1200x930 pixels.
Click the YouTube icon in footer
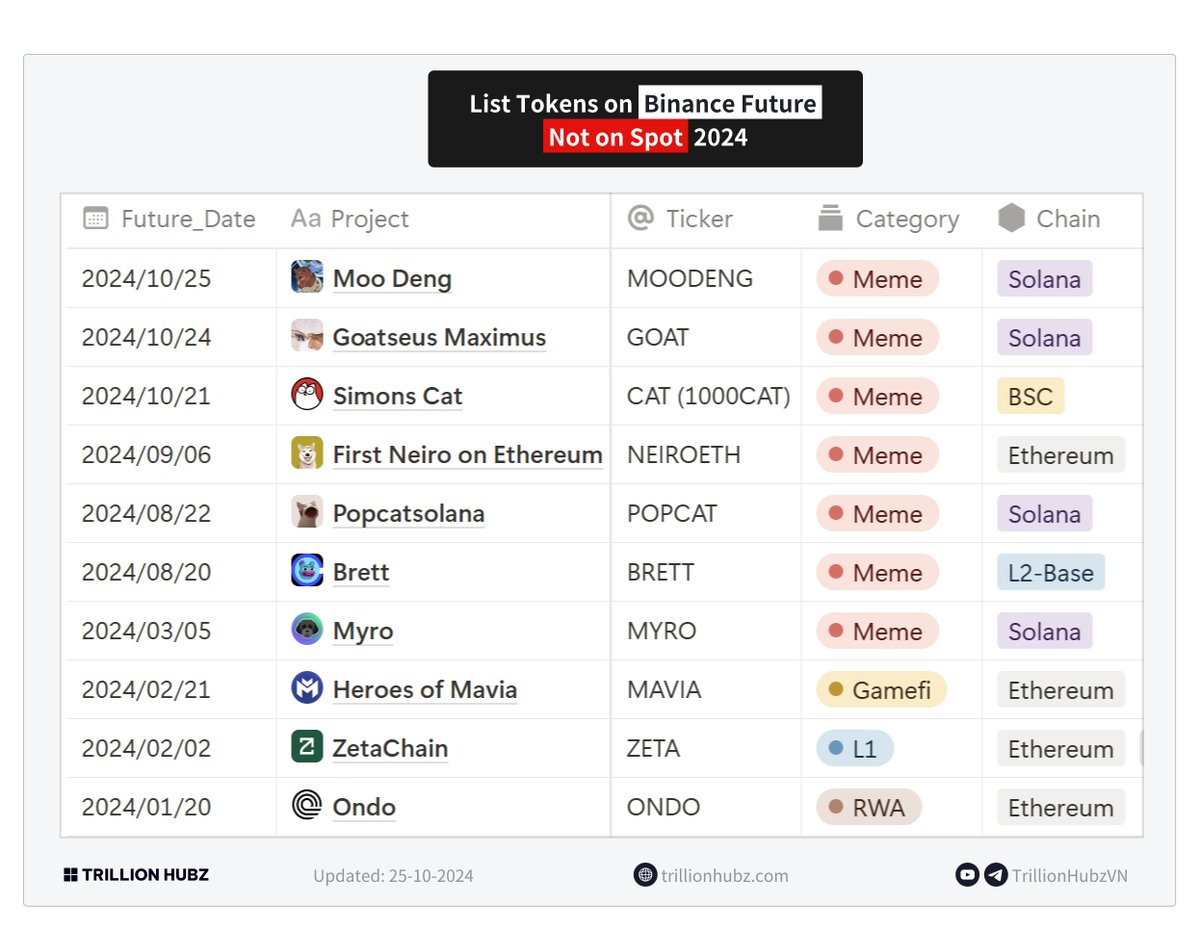(967, 875)
